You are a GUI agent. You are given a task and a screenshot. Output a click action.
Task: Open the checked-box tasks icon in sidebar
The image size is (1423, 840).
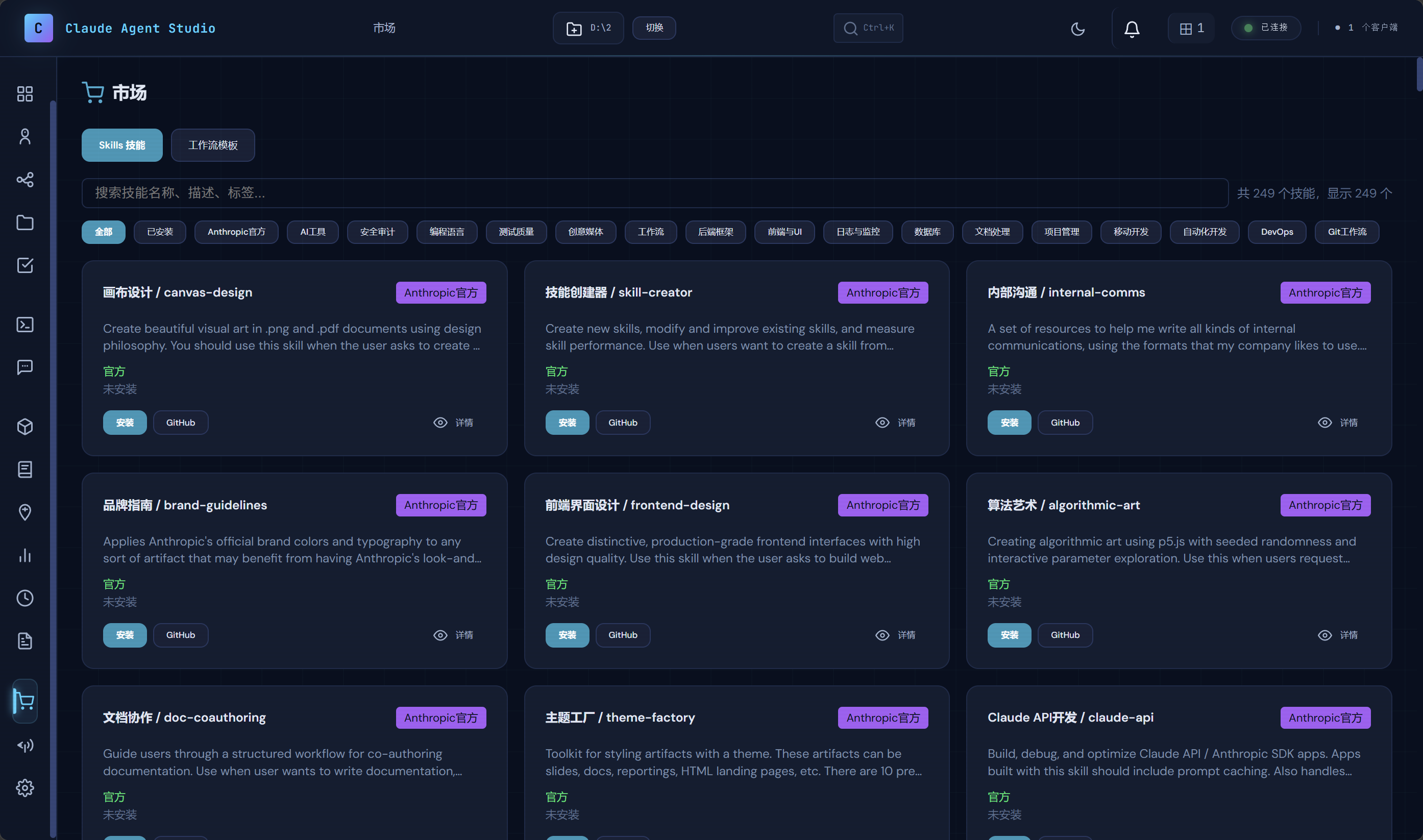pyautogui.click(x=25, y=265)
